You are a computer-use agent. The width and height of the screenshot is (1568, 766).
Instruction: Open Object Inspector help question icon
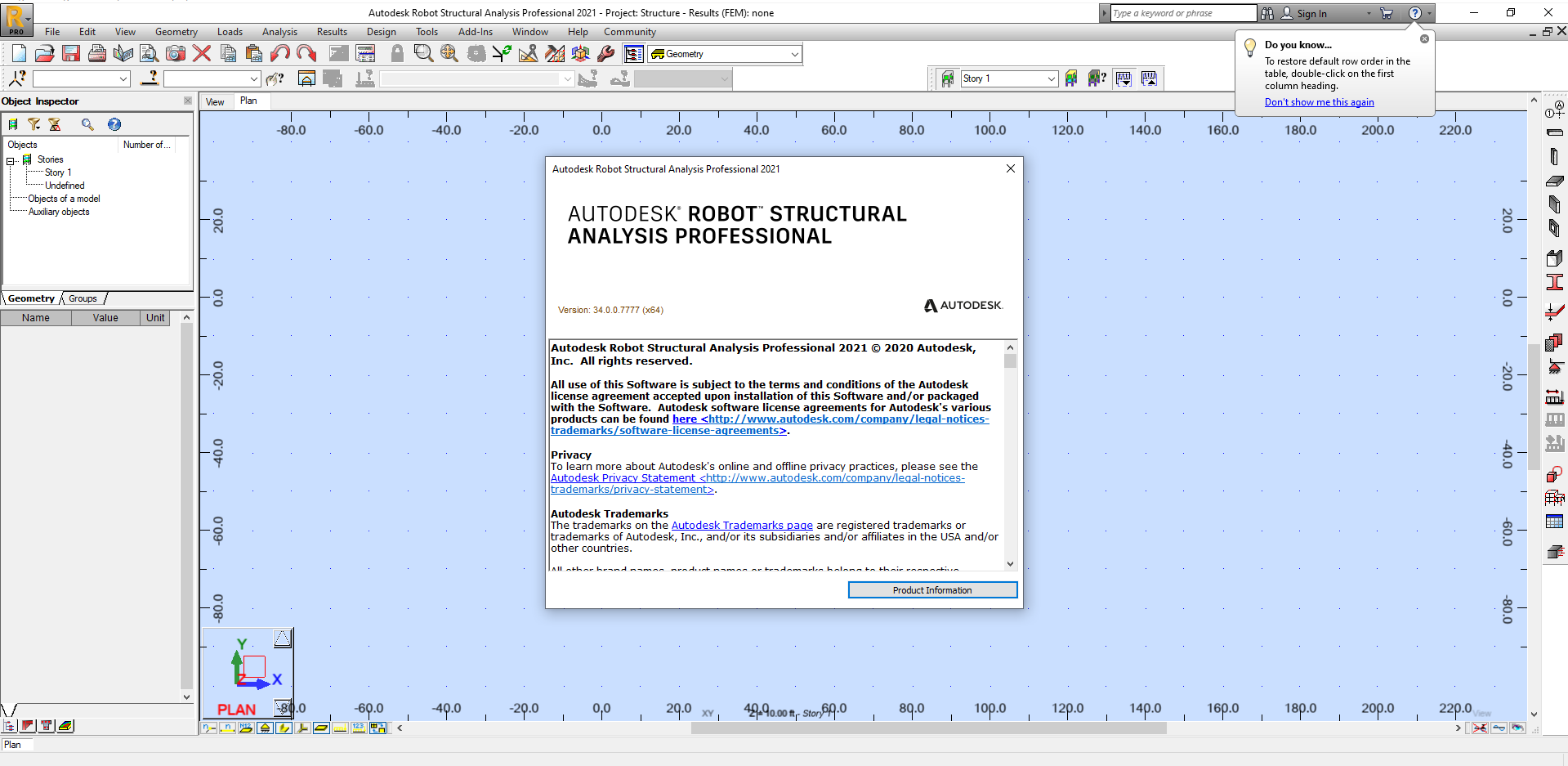click(114, 124)
